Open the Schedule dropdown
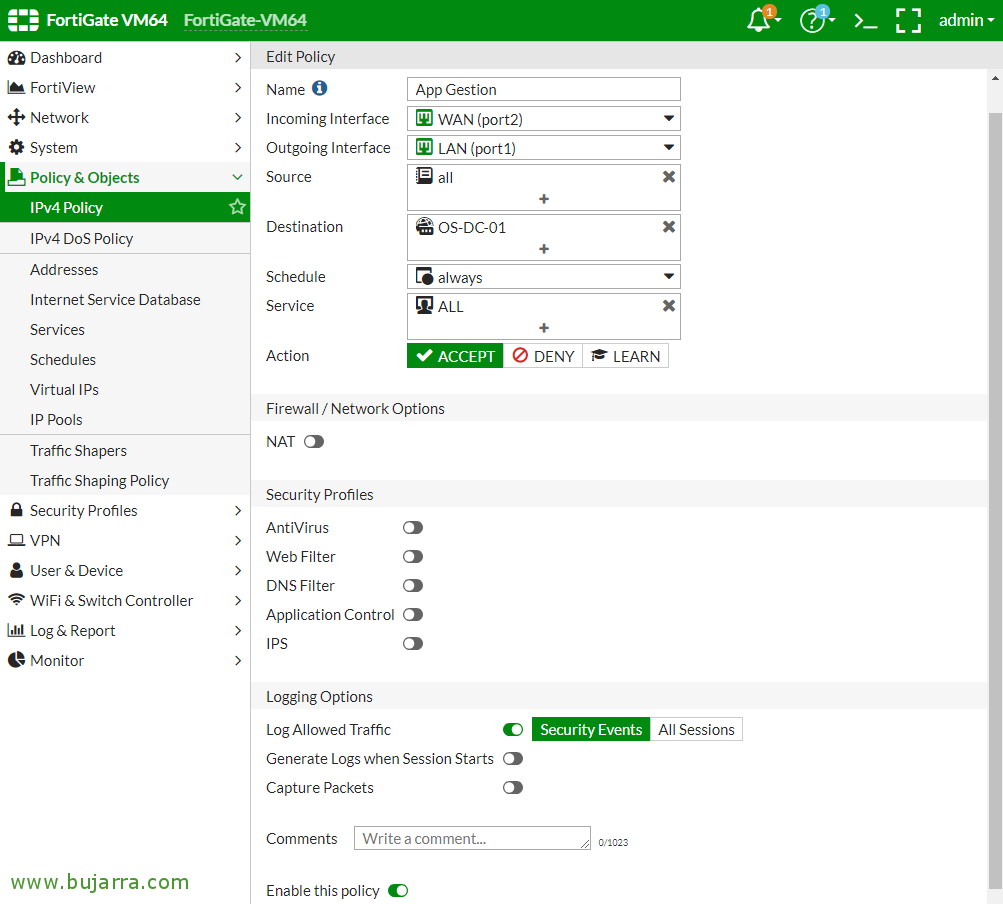The width and height of the screenshot is (1003, 904). 544,277
